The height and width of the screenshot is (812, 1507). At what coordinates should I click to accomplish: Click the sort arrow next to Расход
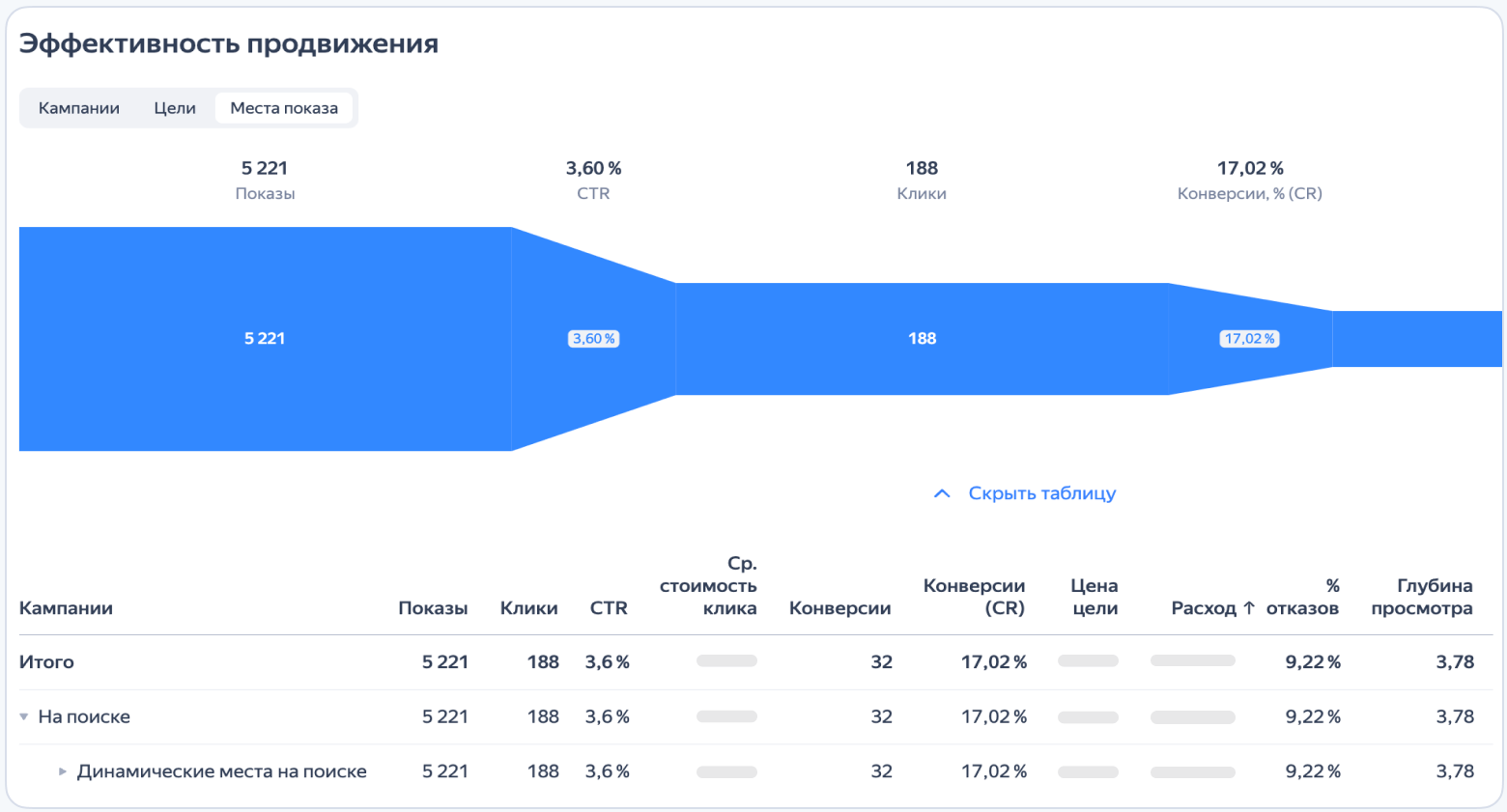[1249, 608]
